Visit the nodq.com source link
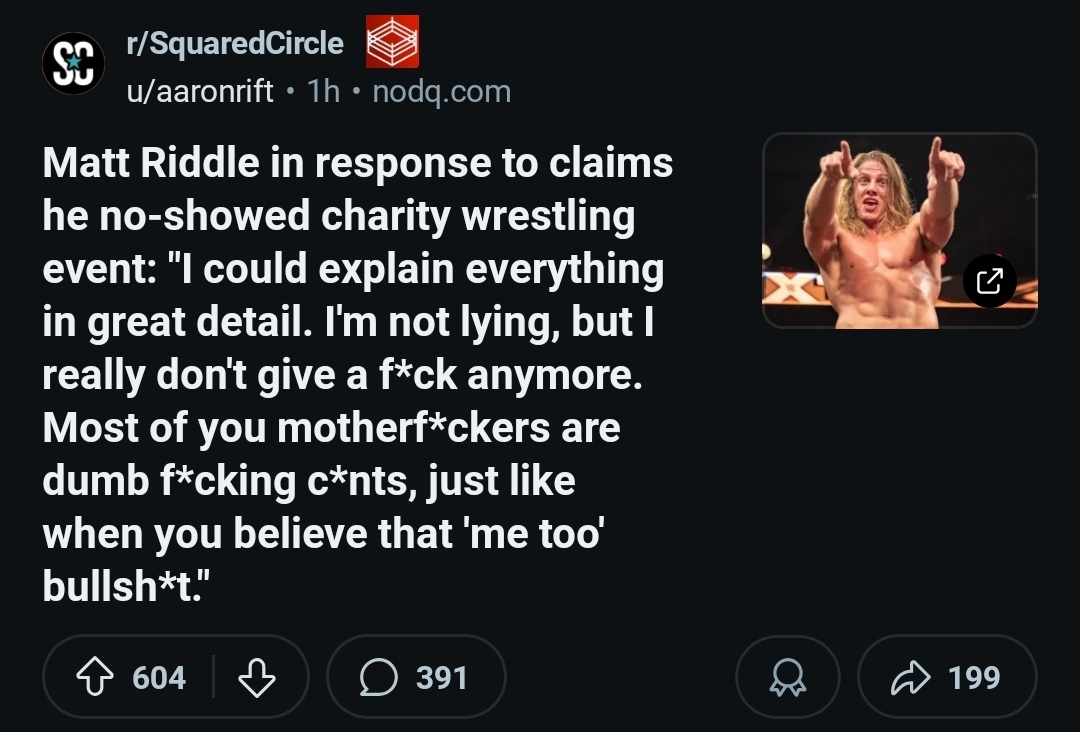The width and height of the screenshot is (1080, 732). click(441, 91)
